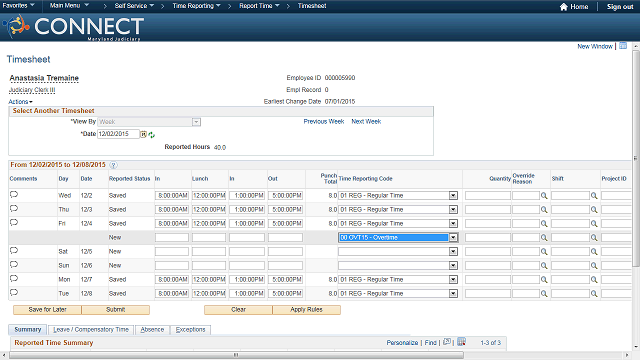640x360 pixels.
Task: Click the Judiciary Clerk III job title
Action: (x=32, y=90)
